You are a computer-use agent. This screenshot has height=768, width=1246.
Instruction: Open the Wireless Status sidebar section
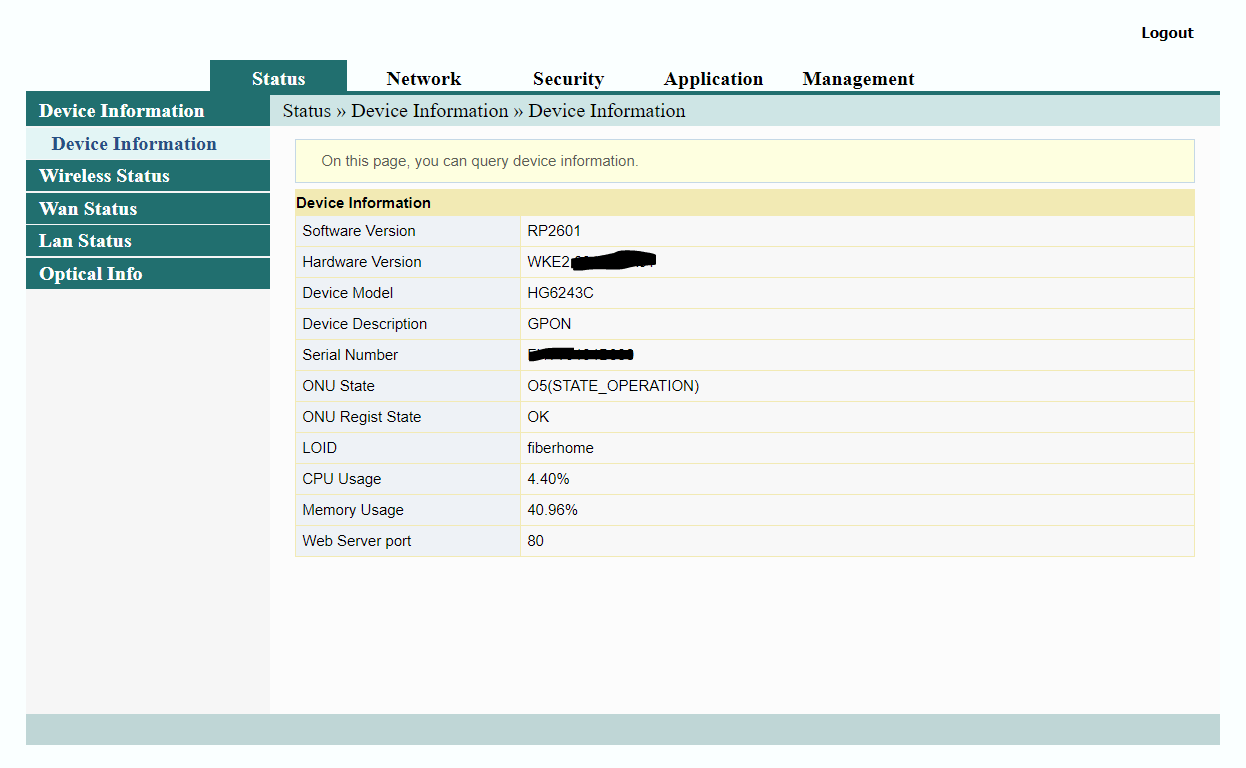point(103,175)
